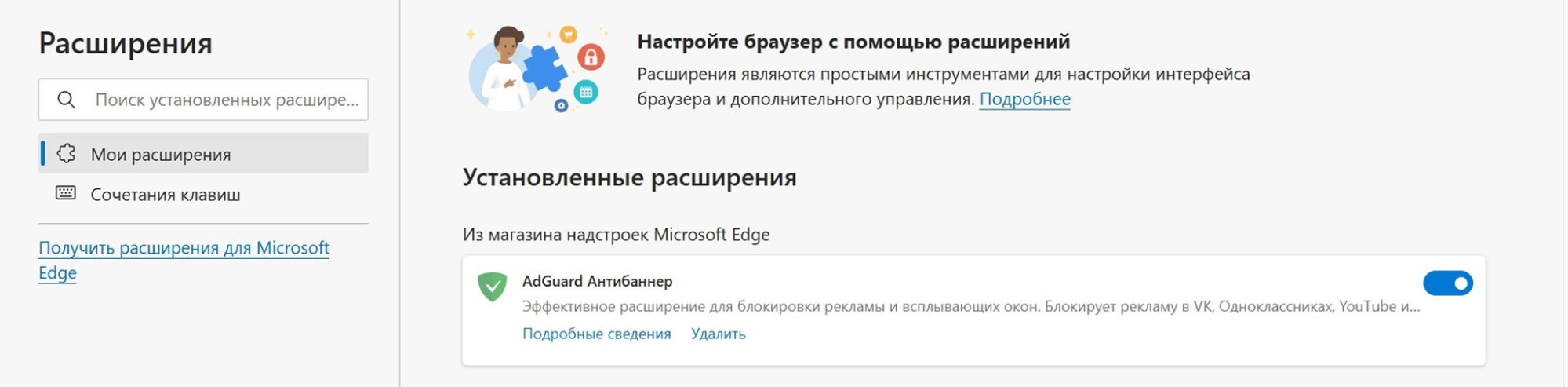1568x387 pixels.
Task: Select the AdGuard Антибаннер extension name
Action: [x=597, y=281]
